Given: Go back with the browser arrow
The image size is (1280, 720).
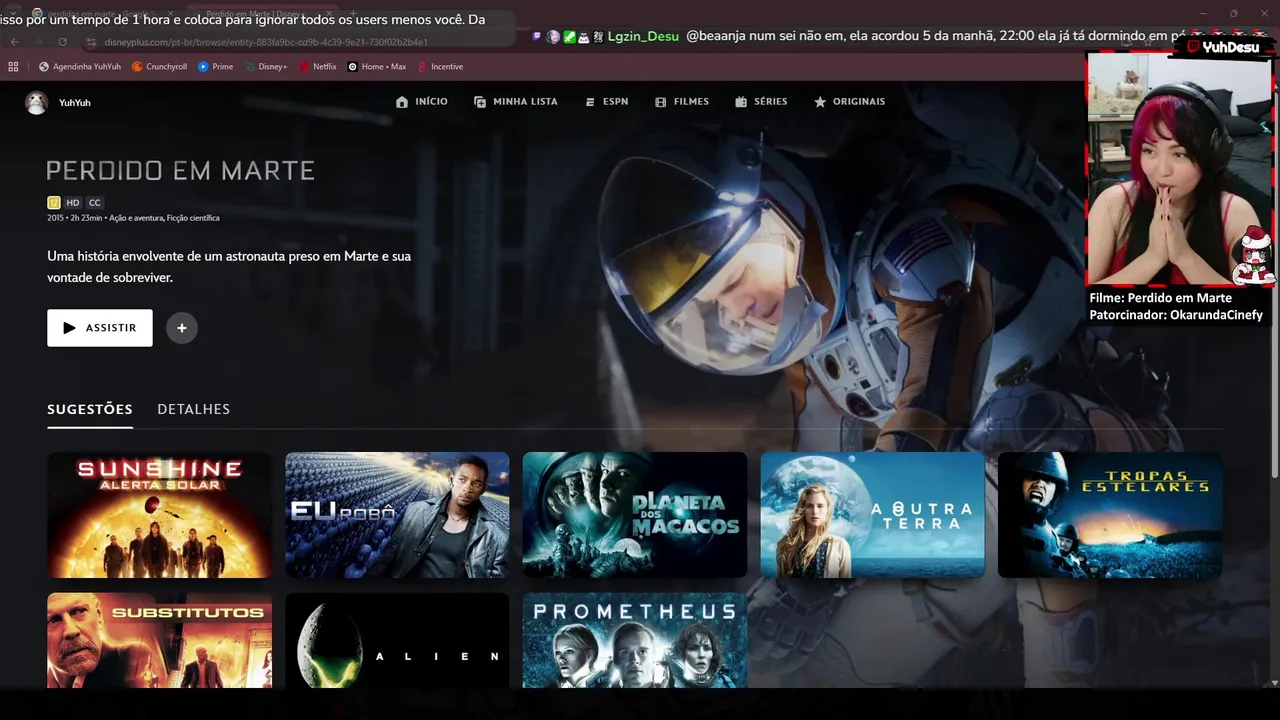Looking at the screenshot, I should pyautogui.click(x=14, y=42).
